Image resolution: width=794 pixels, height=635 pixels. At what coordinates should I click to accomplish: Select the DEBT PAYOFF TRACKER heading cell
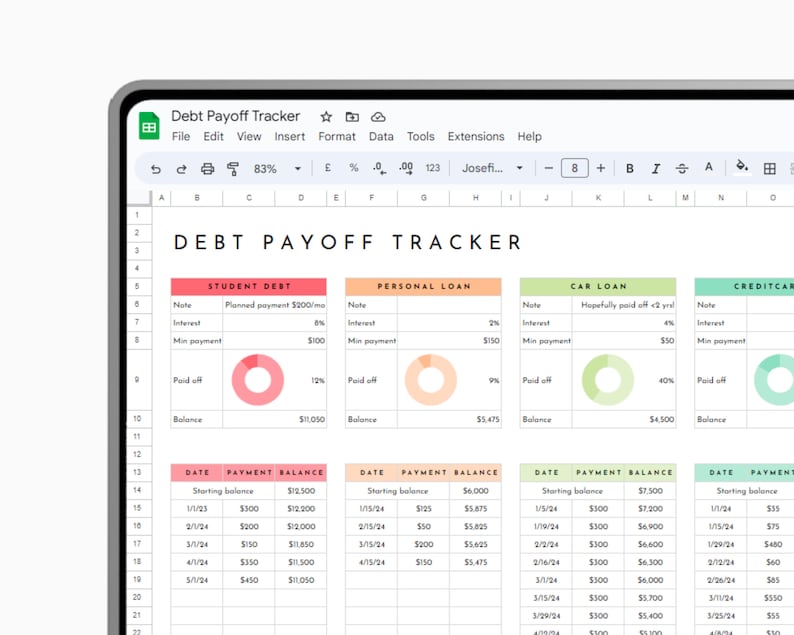pyautogui.click(x=347, y=242)
